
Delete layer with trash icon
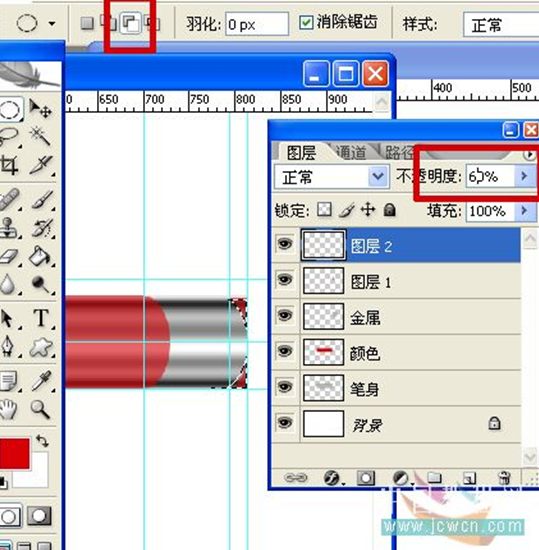coord(504,477)
